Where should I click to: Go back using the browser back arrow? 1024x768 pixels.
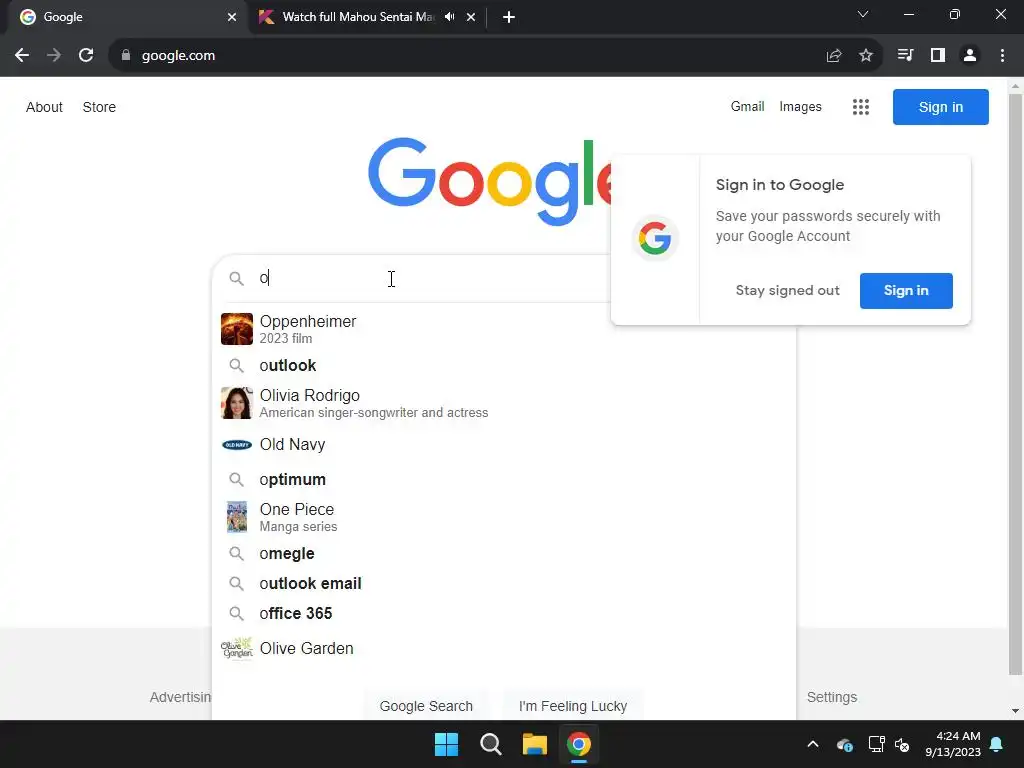tap(22, 56)
